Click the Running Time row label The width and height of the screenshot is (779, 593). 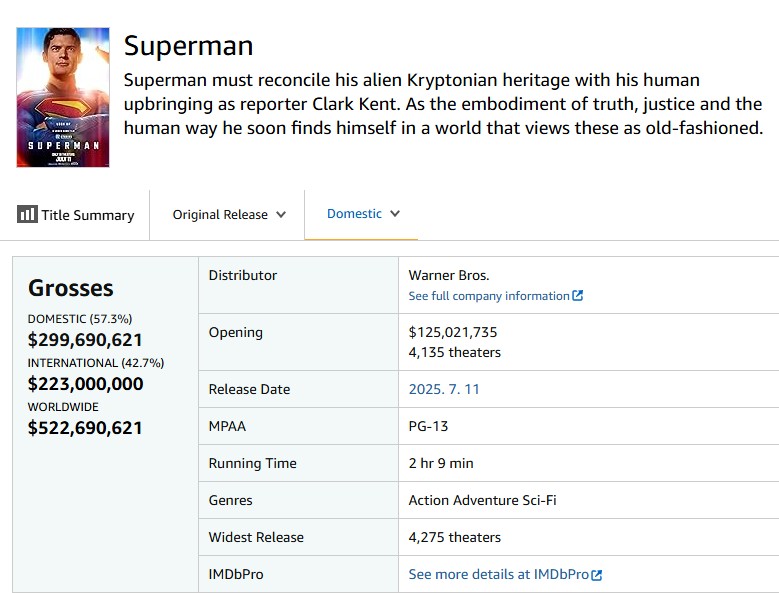click(252, 463)
